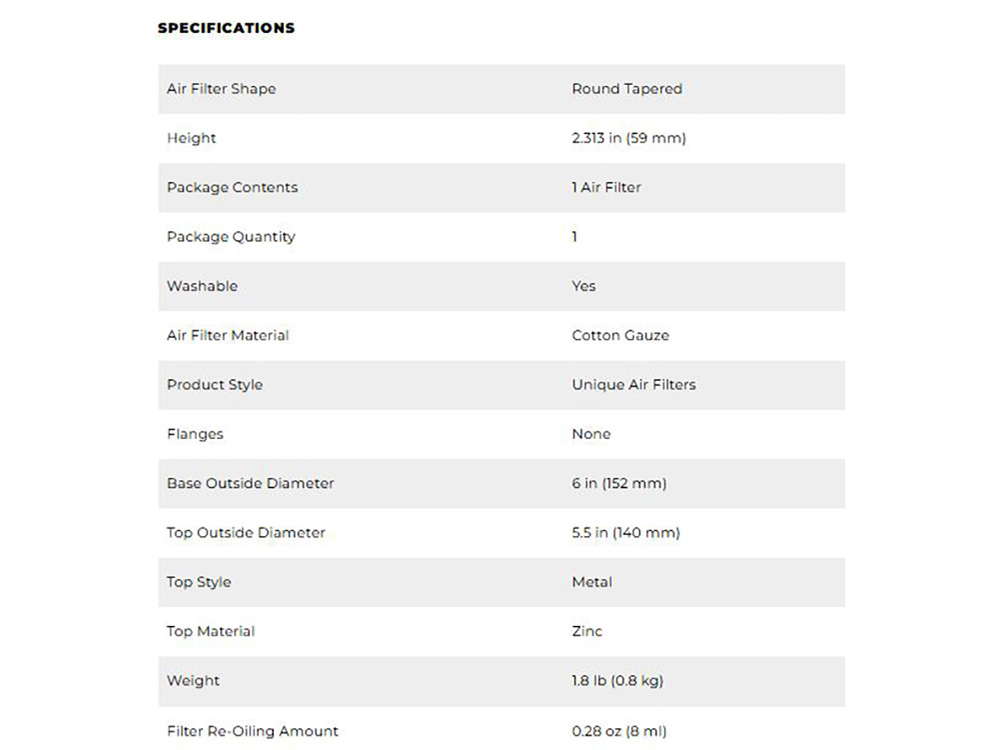This screenshot has width=1000, height=750.
Task: Click the Flanges value None
Action: [x=591, y=434]
